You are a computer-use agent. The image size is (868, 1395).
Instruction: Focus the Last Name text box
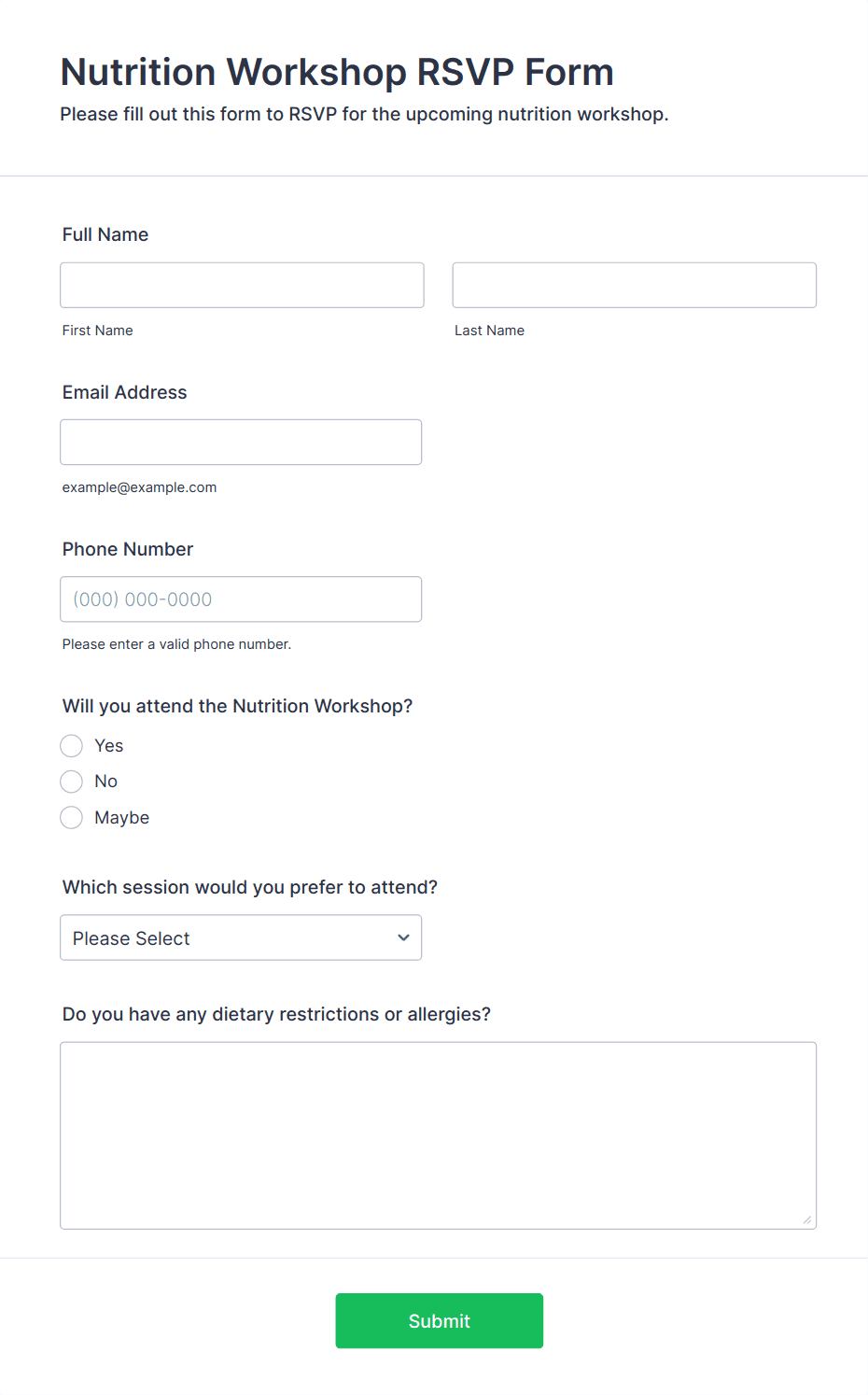(634, 285)
